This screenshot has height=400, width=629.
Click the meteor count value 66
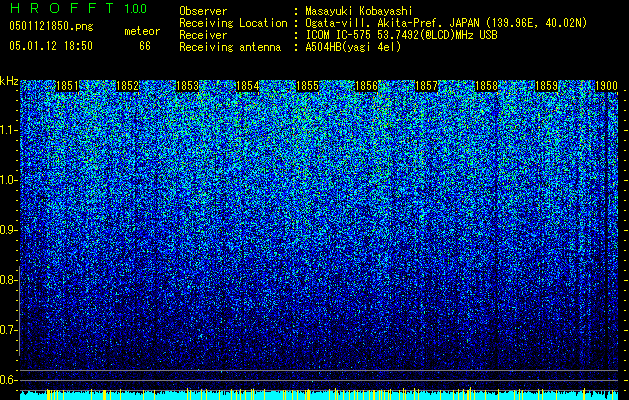(x=145, y=46)
